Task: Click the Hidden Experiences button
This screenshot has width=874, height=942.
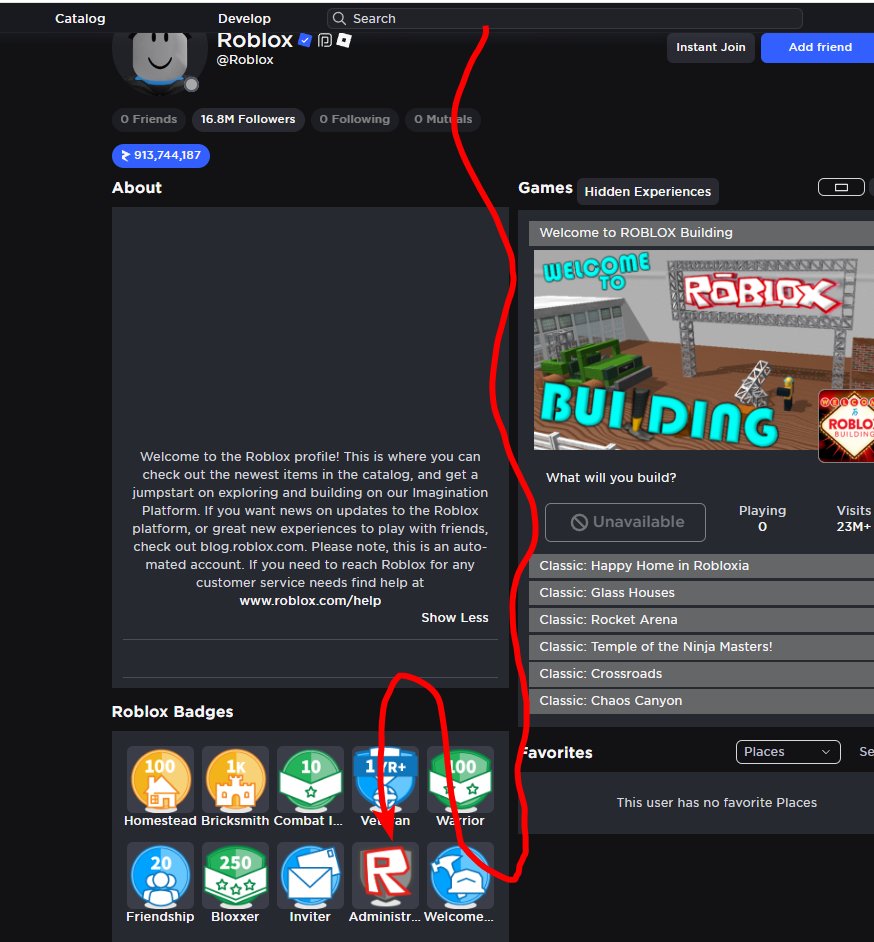Action: coord(648,192)
